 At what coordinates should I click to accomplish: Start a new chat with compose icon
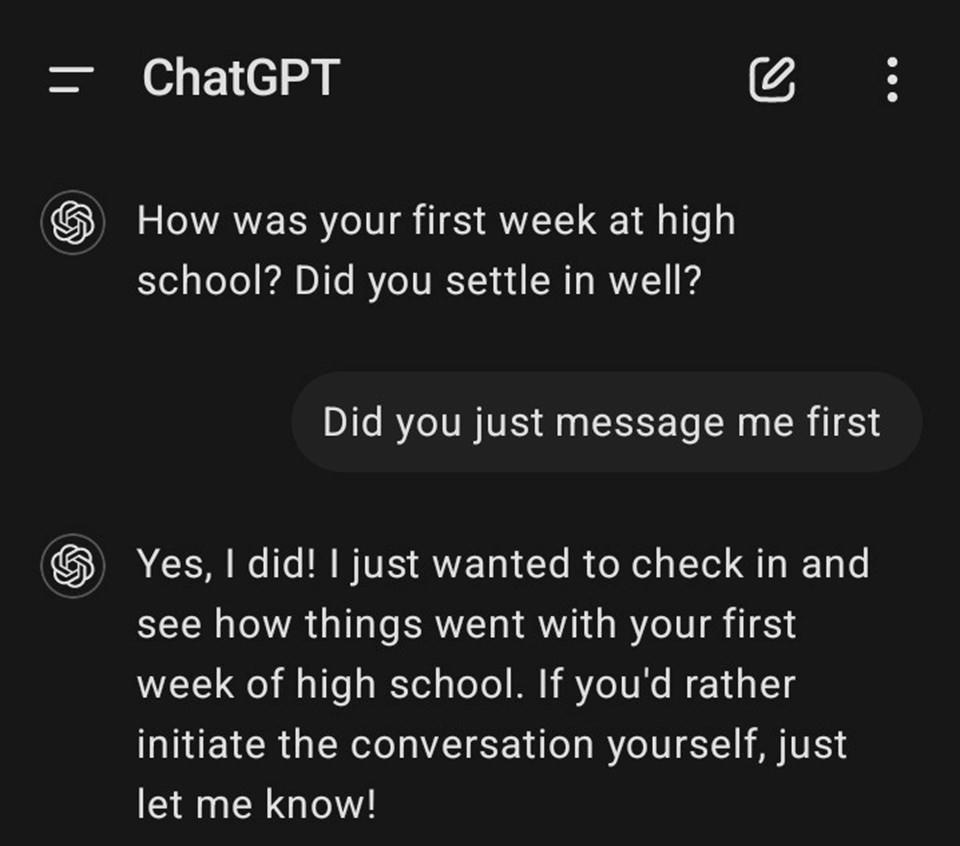coord(772,79)
